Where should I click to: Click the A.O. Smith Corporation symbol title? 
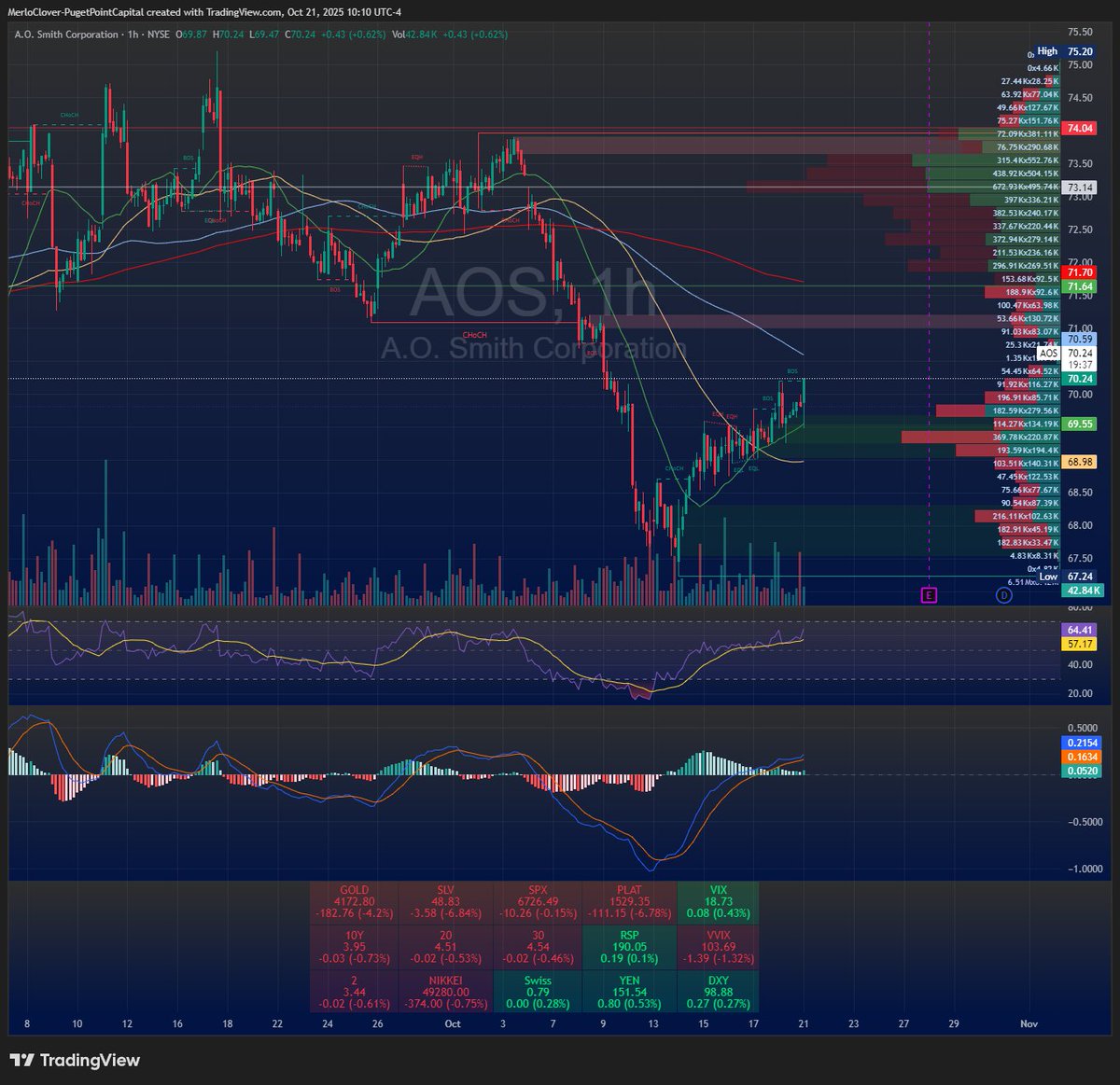(66, 35)
